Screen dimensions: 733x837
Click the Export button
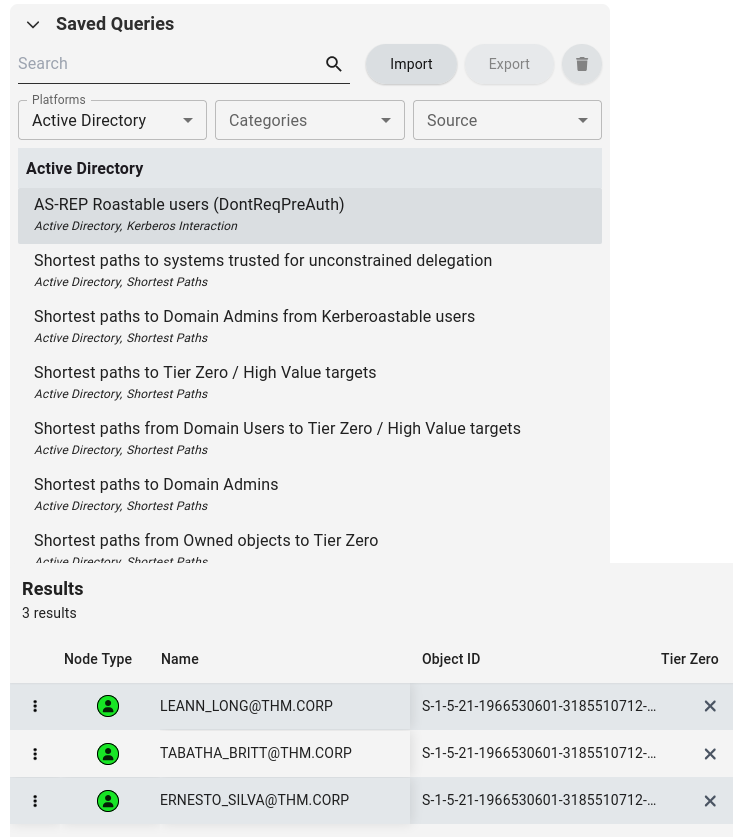[509, 64]
